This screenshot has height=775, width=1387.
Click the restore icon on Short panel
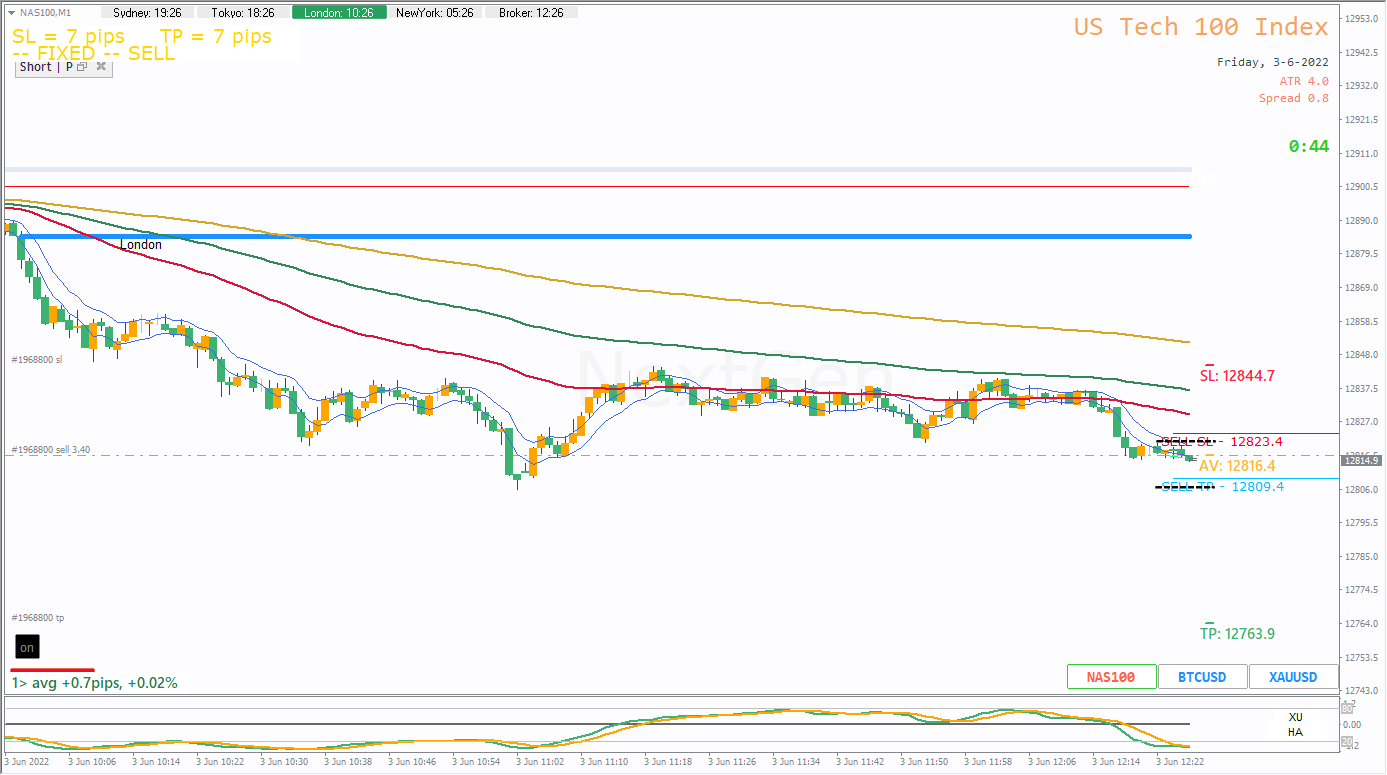point(82,67)
